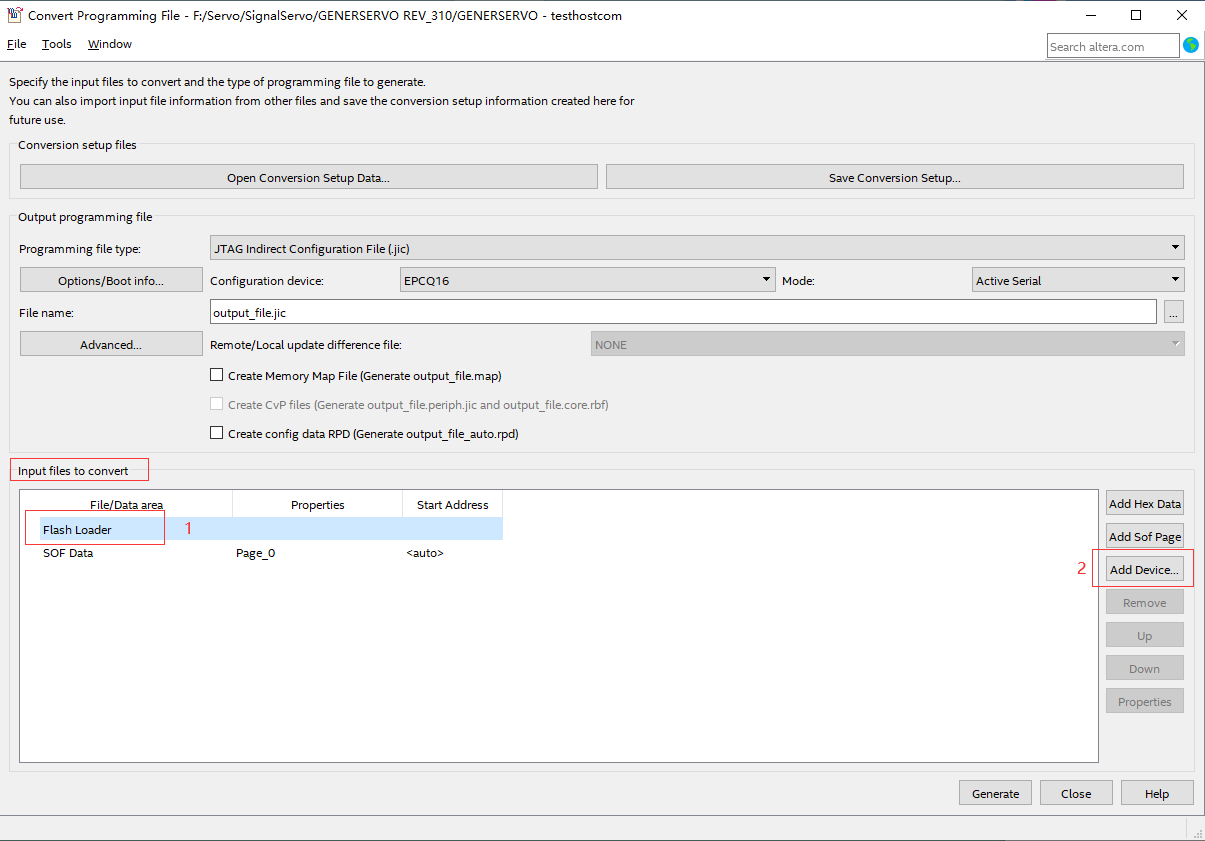The height and width of the screenshot is (841, 1205).
Task: Click the File/Data area column header
Action: pyautogui.click(x=126, y=504)
